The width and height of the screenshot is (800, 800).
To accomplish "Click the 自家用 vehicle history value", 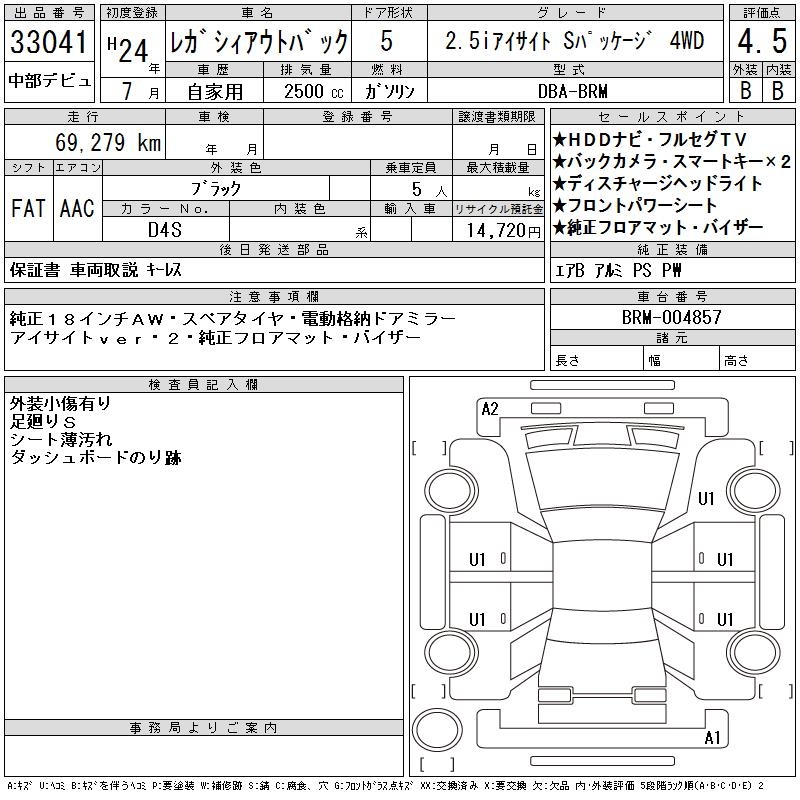I will pos(215,92).
